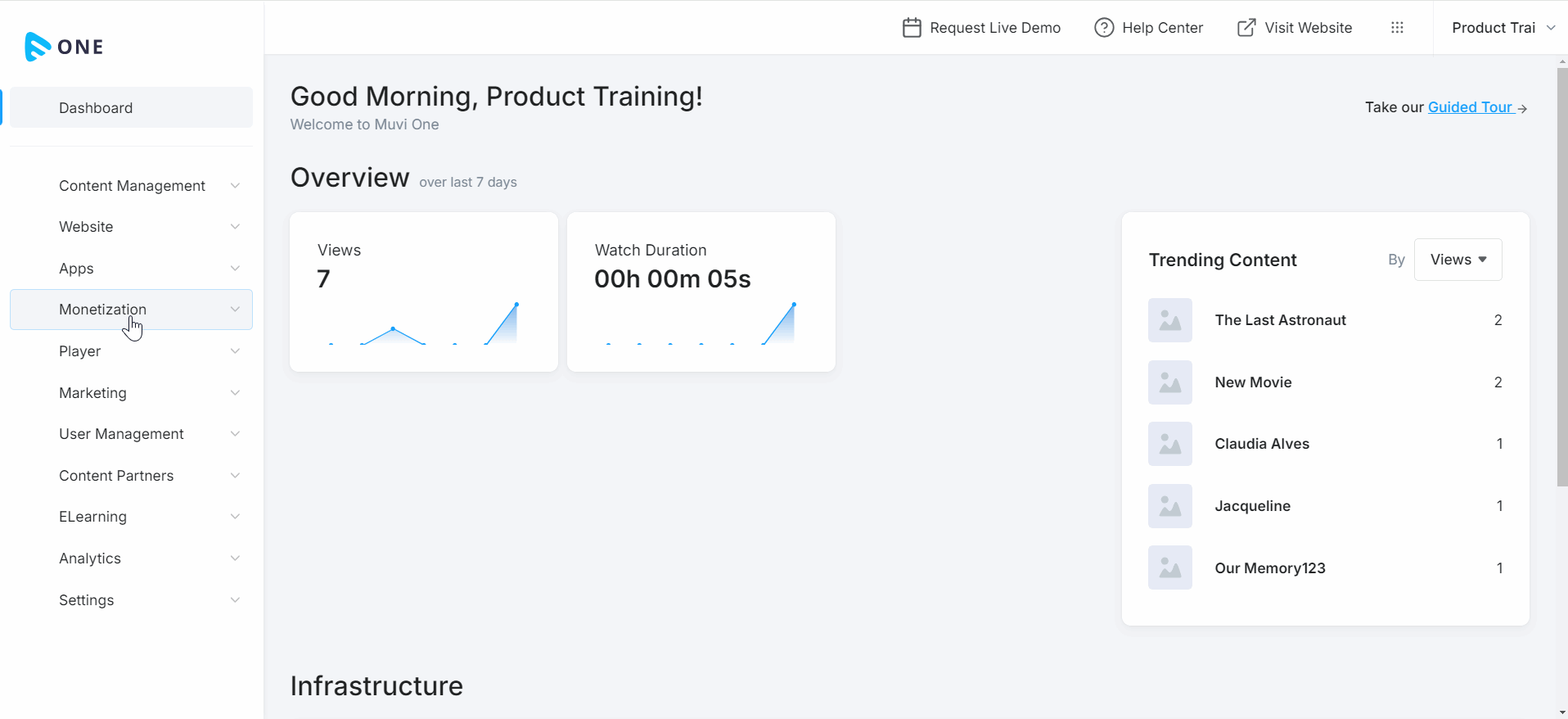Click The Last Astronaut thumbnail placeholder
Screen dimensions: 1568x719
coord(1169,320)
